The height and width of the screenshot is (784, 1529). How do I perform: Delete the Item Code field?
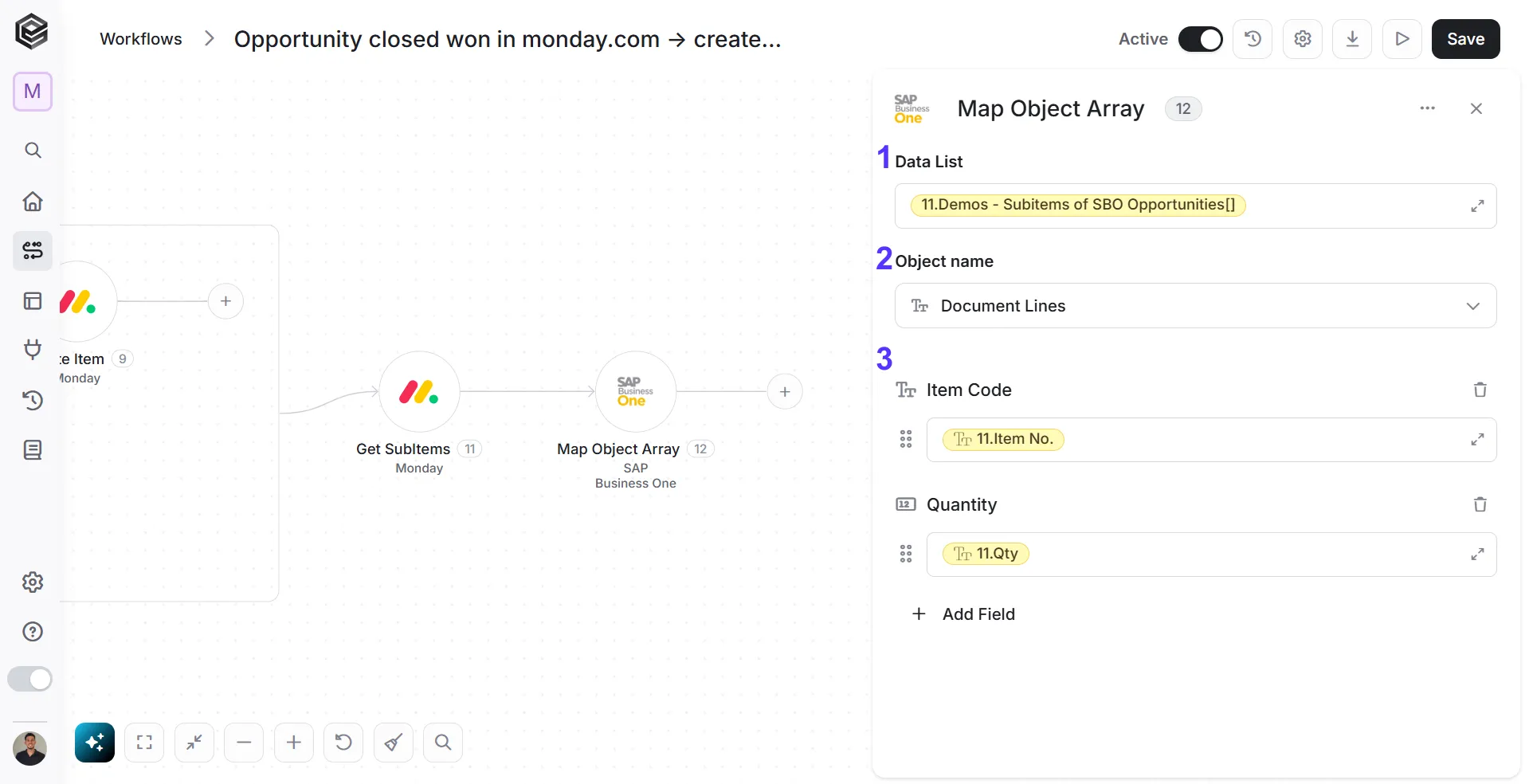[1480, 390]
